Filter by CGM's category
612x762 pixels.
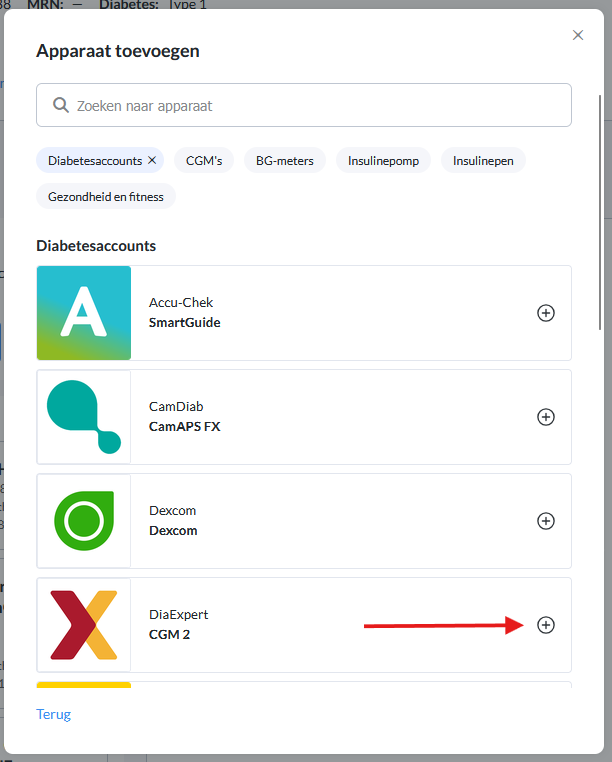(x=204, y=160)
